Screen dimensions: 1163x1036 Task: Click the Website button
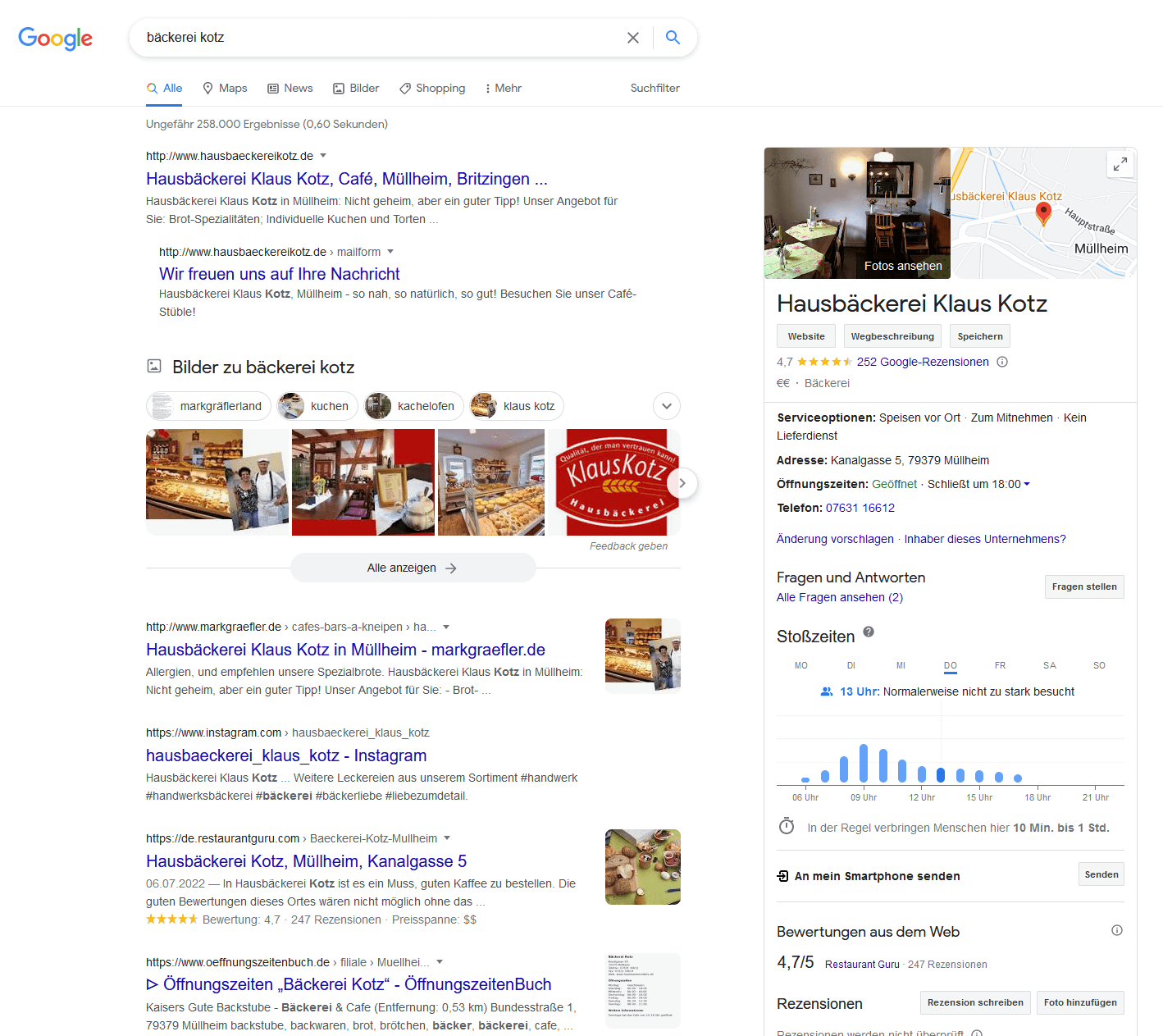[x=806, y=336]
